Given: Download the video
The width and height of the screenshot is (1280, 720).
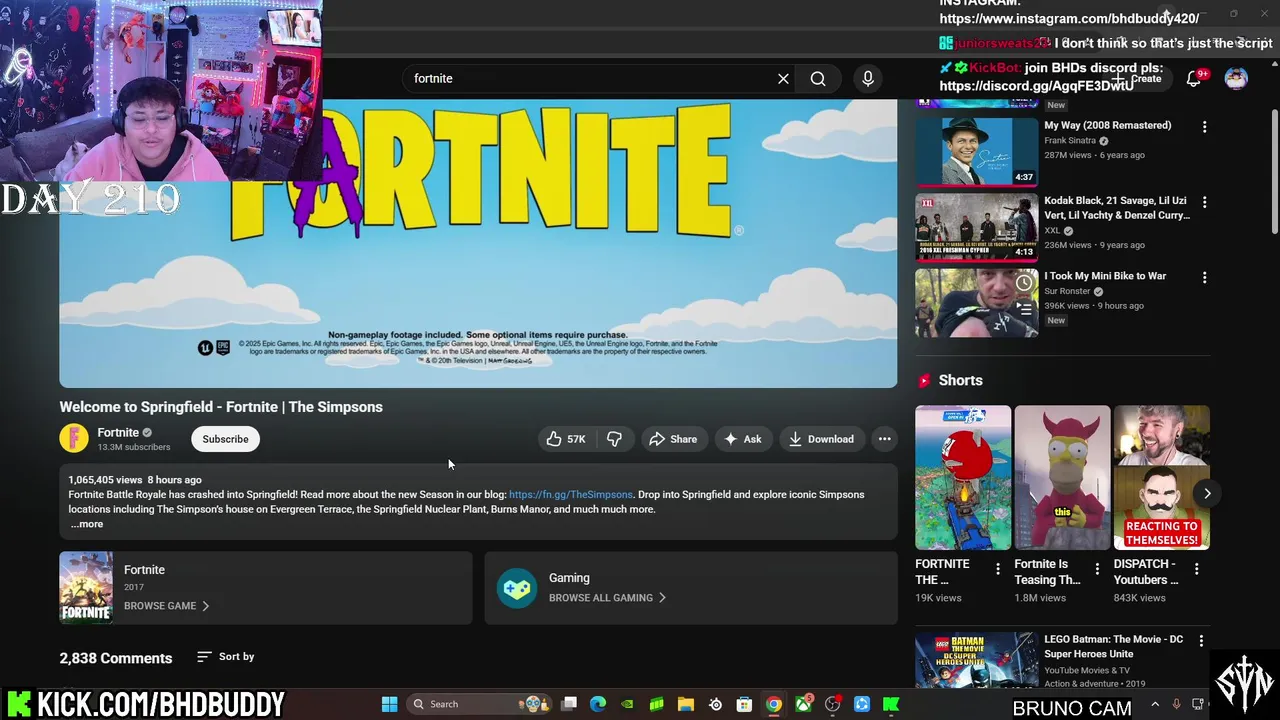Looking at the screenshot, I should pyautogui.click(x=820, y=439).
